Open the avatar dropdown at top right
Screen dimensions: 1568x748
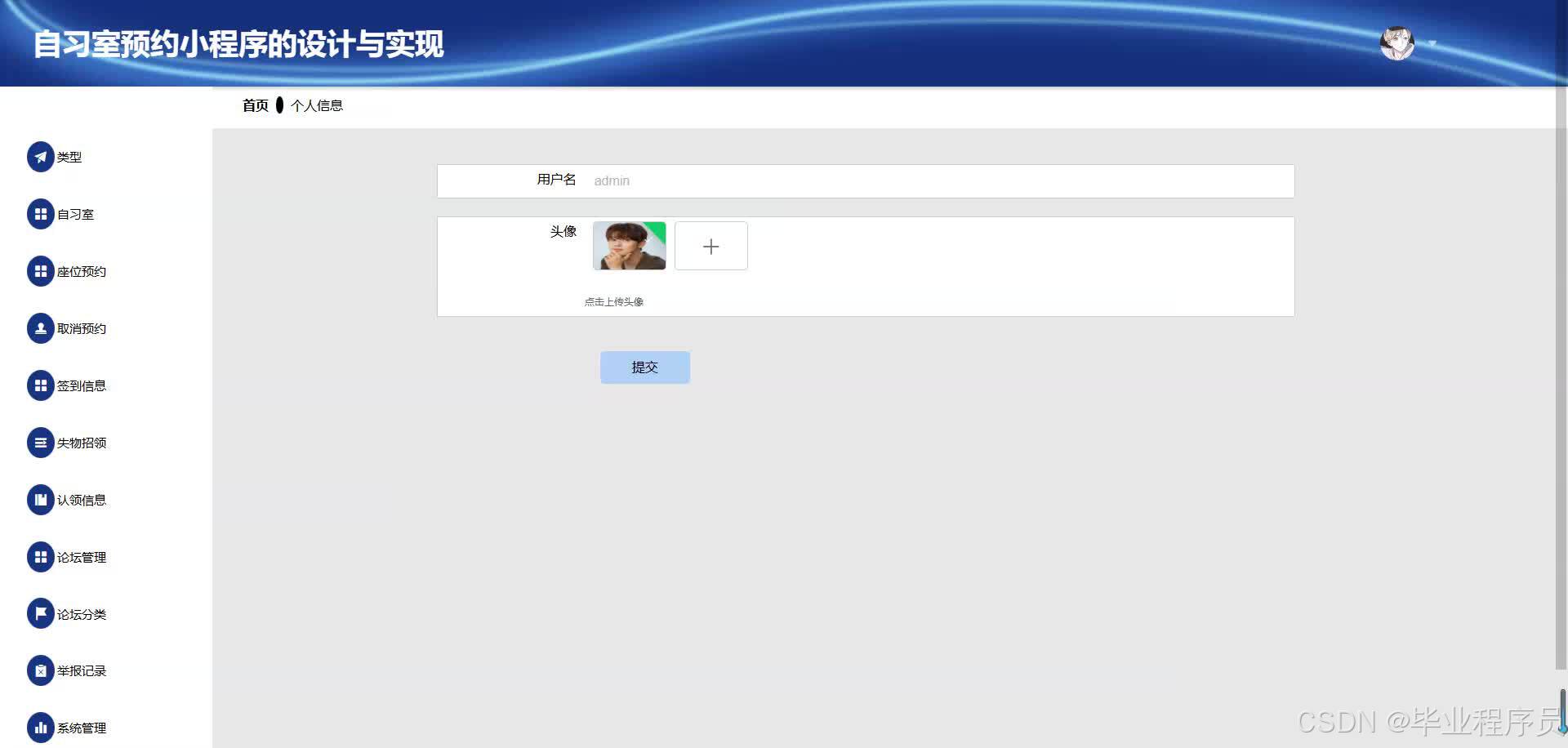click(x=1398, y=42)
